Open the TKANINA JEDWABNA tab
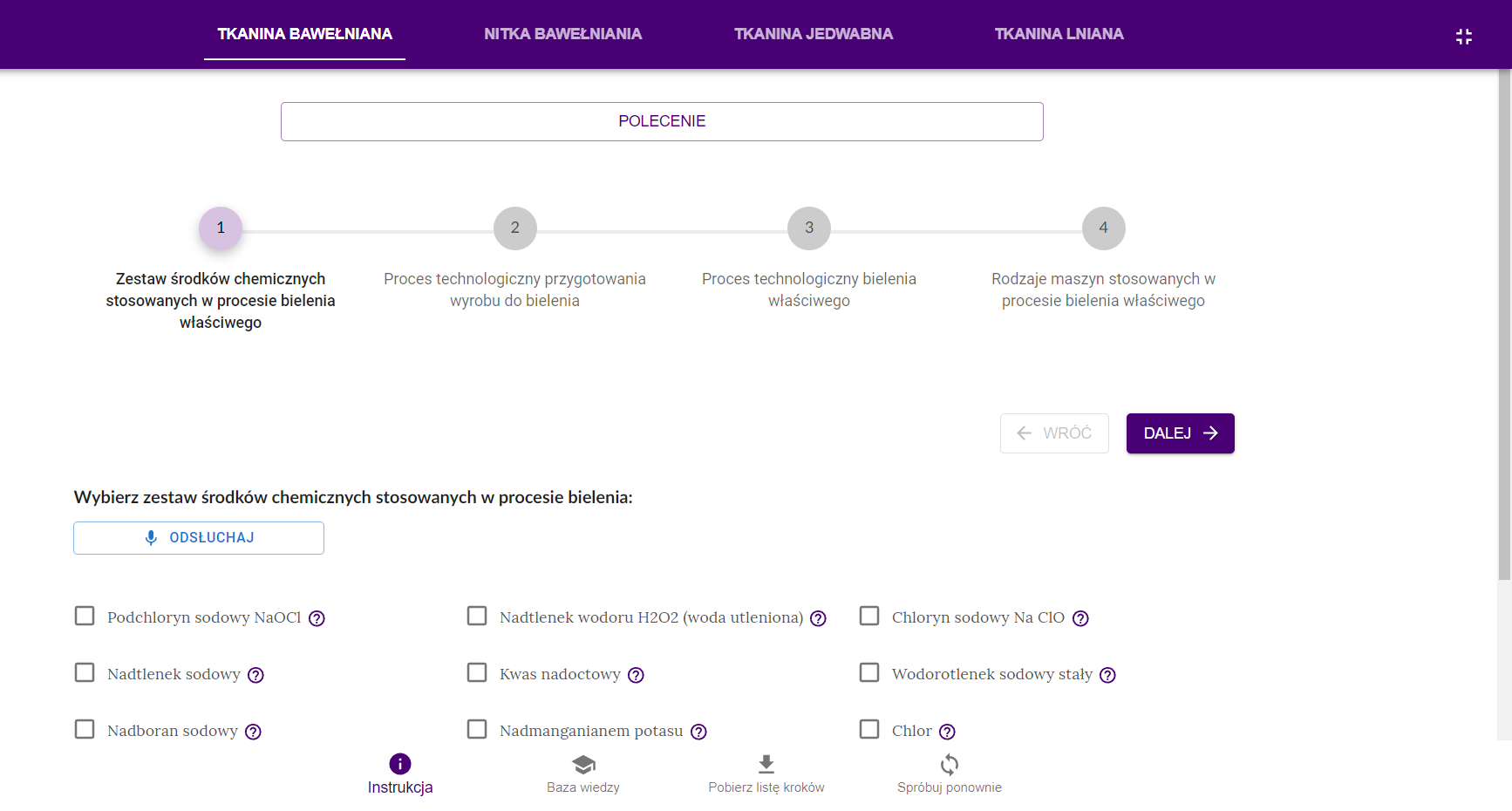 pyautogui.click(x=813, y=34)
